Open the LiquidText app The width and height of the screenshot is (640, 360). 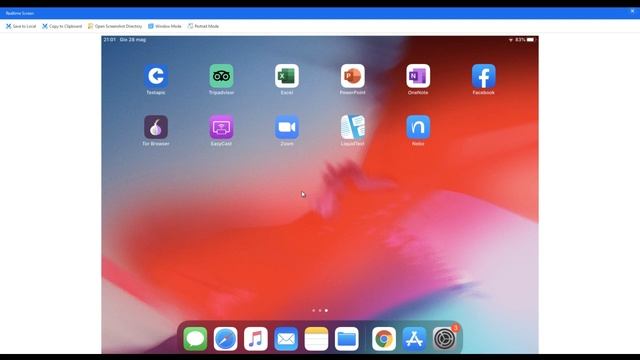coord(353,127)
